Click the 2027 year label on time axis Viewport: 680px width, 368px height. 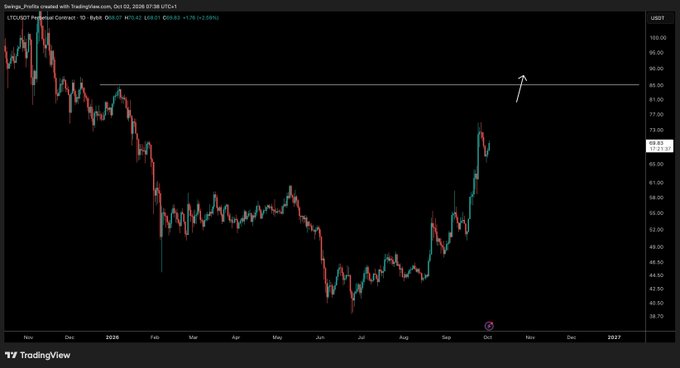[x=614, y=337]
